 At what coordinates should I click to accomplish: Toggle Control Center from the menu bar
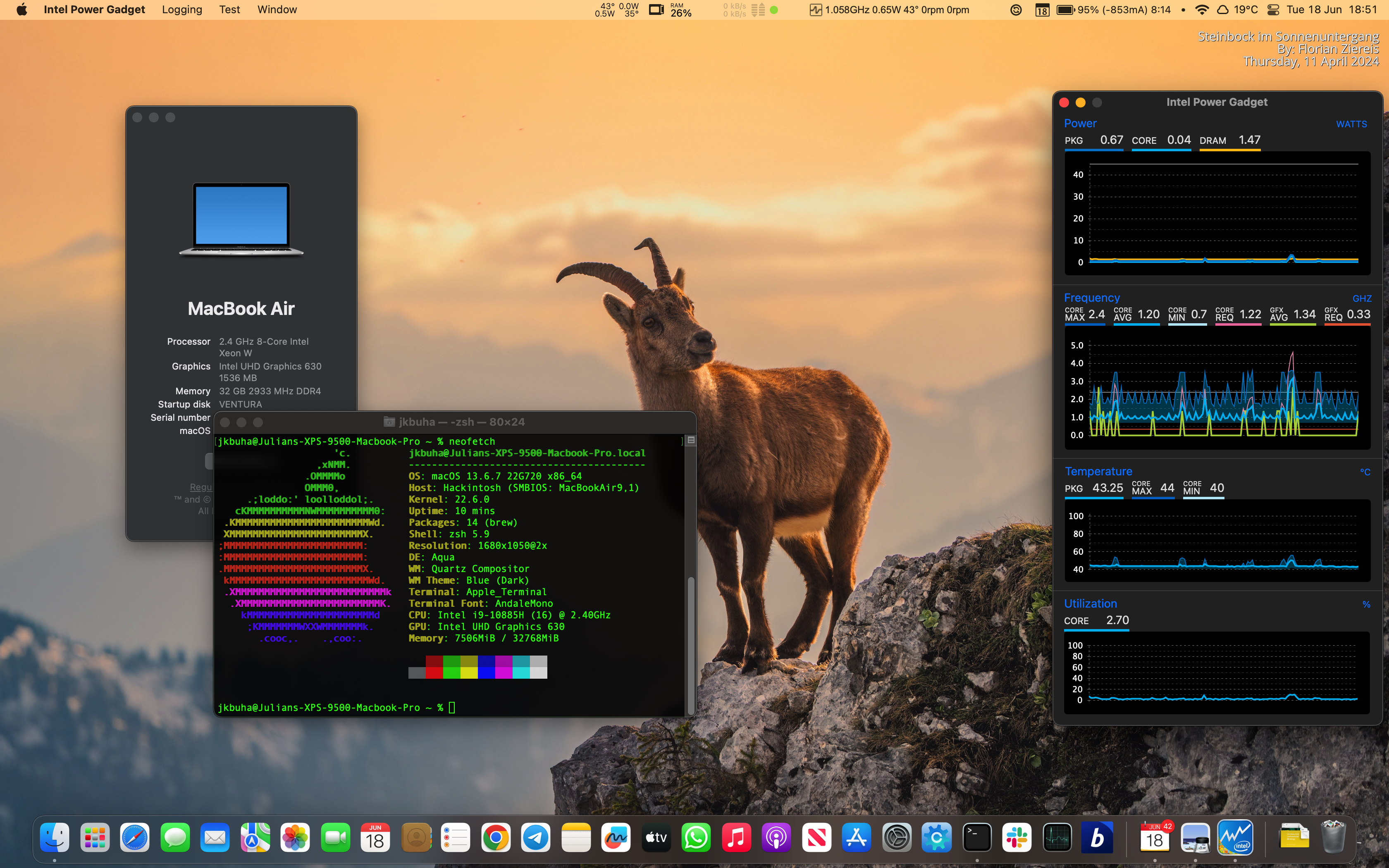[x=1273, y=10]
